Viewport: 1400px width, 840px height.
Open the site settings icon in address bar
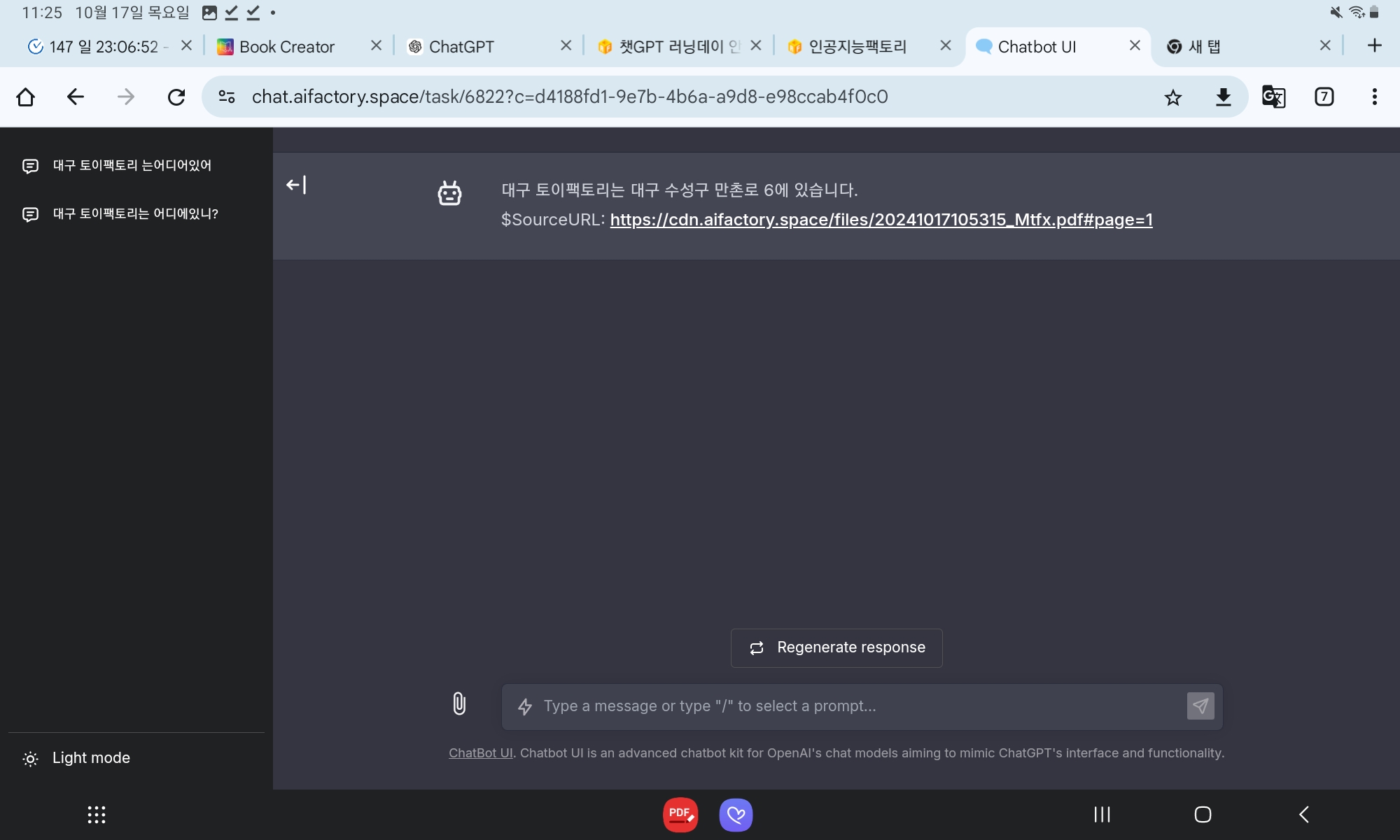coord(227,97)
